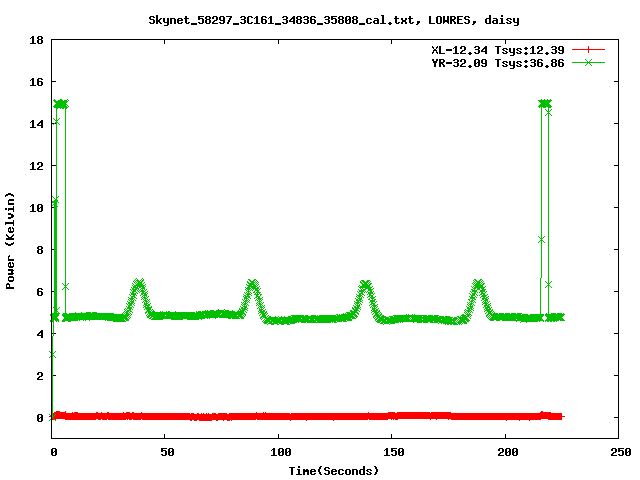
Task: Click the green calibration spike at plot start
Action: coord(60,104)
